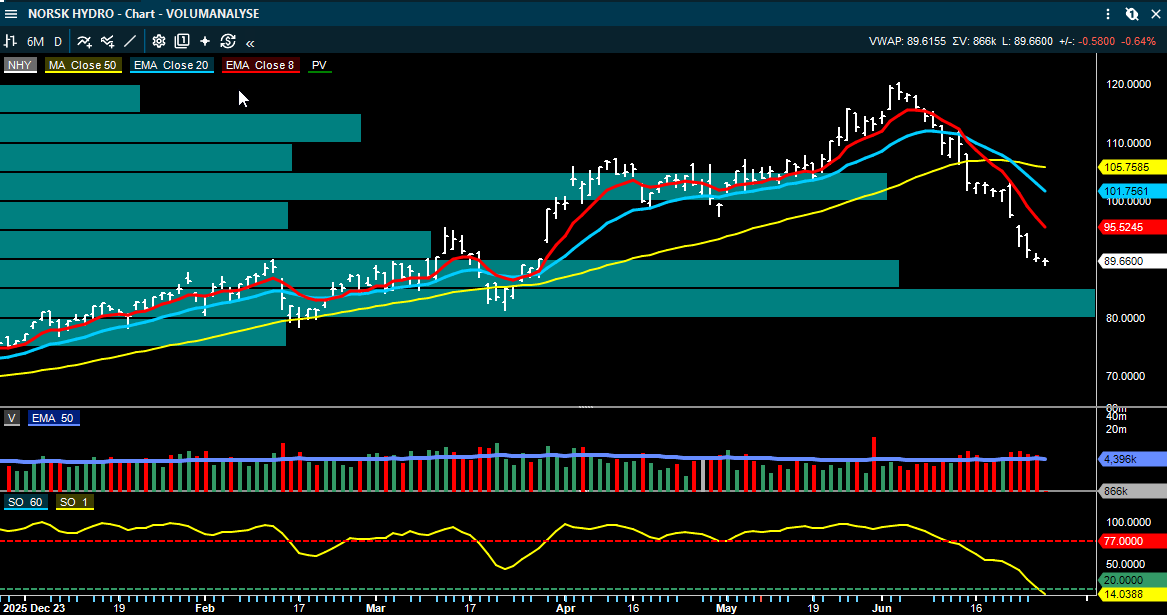This screenshot has width=1167, height=615.
Task: Click the link-group icon in title bar
Action: click(1132, 13)
